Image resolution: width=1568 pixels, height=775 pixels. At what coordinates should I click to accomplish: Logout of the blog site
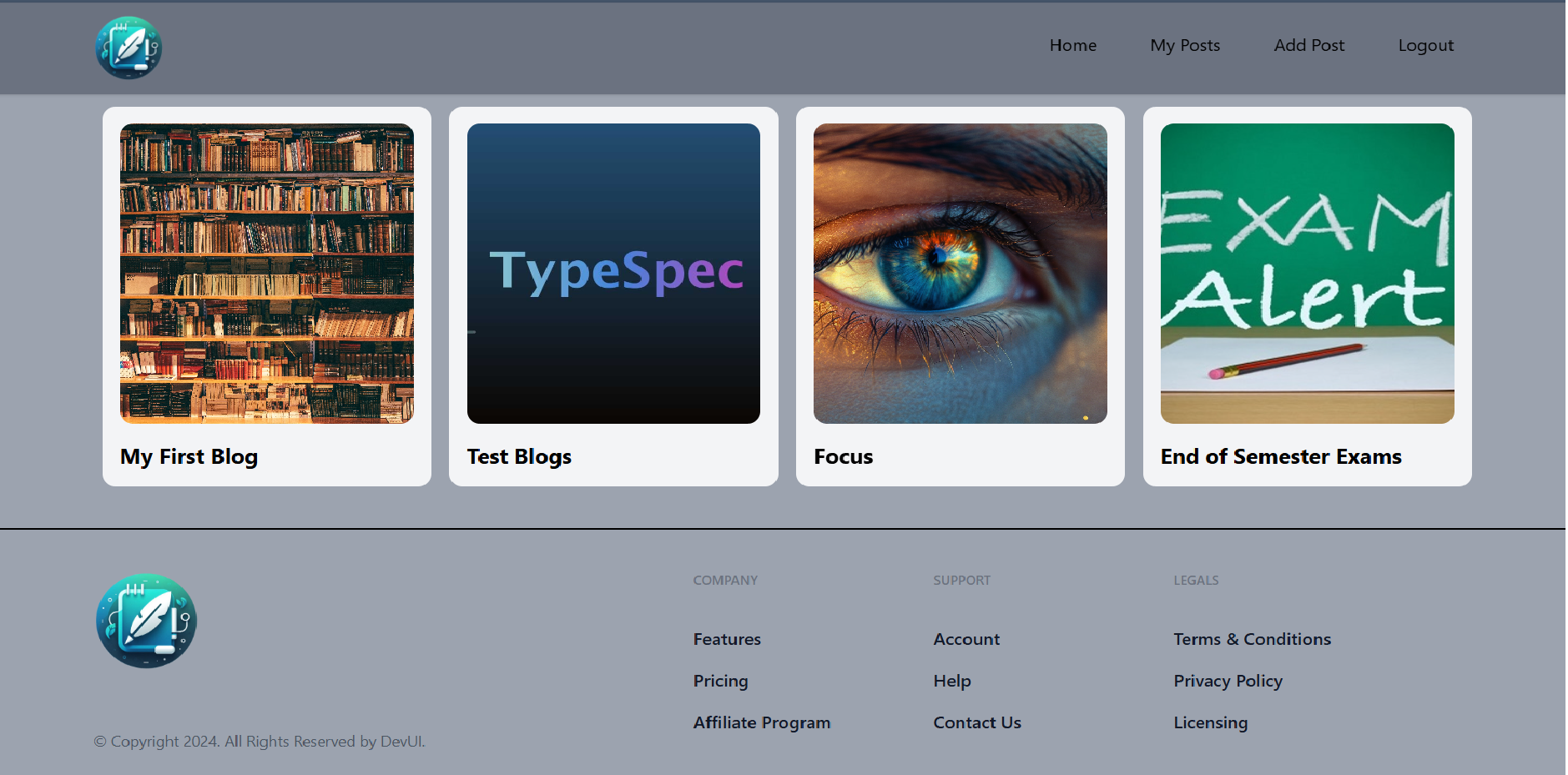(x=1425, y=45)
